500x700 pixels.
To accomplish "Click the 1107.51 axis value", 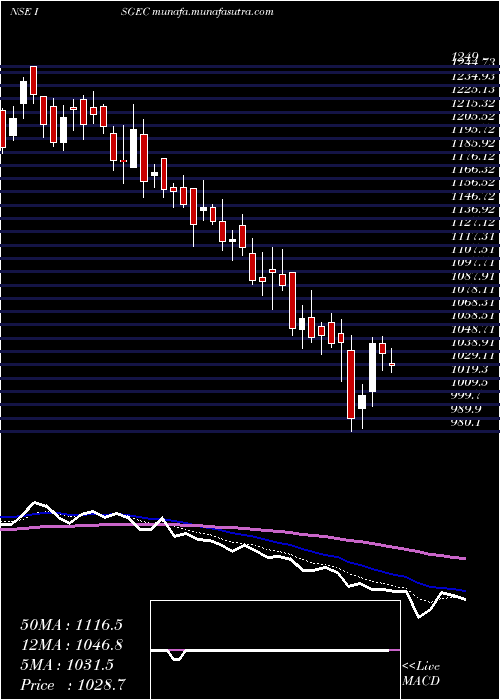I will (x=473, y=250).
